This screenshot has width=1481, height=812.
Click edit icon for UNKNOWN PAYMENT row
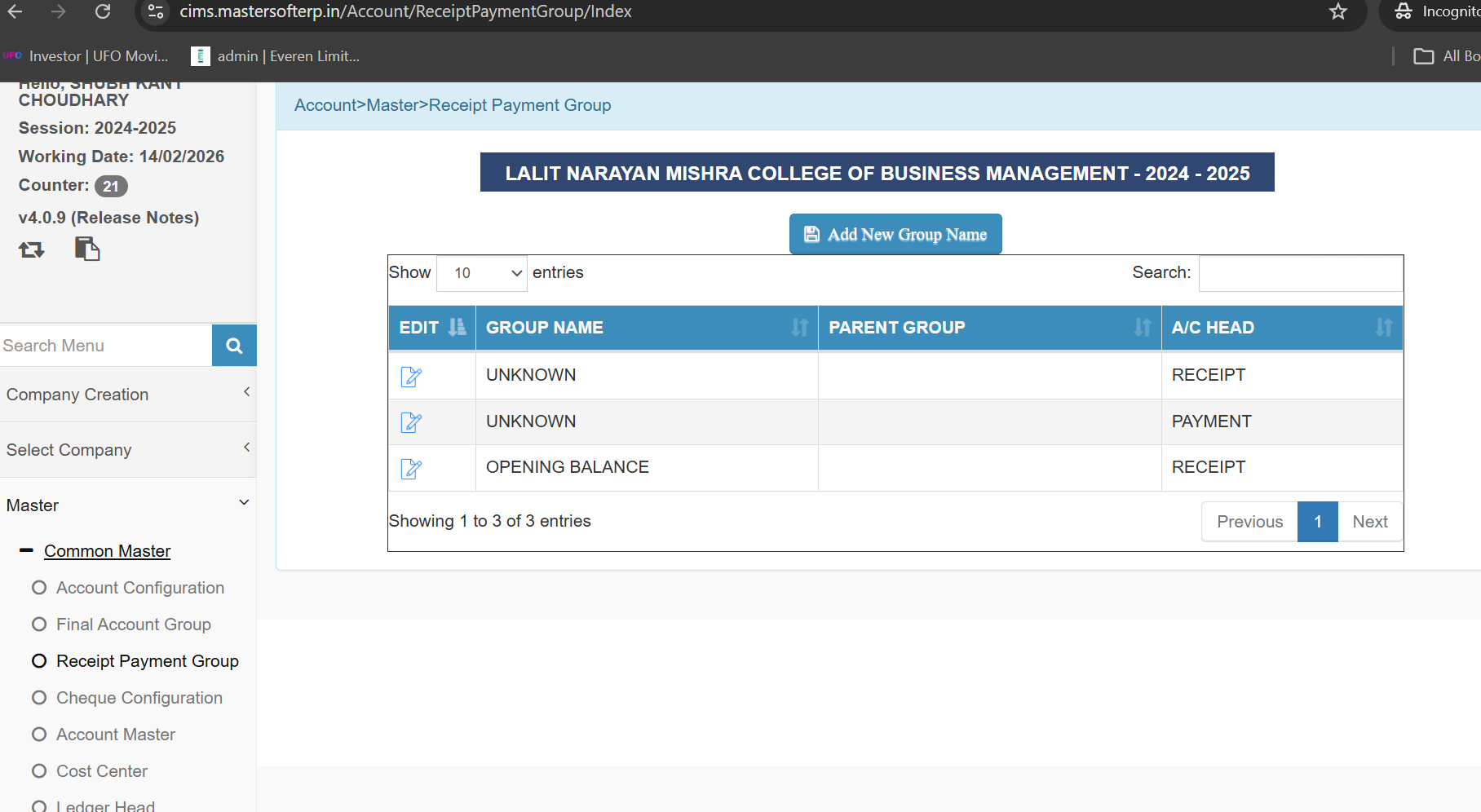411,422
